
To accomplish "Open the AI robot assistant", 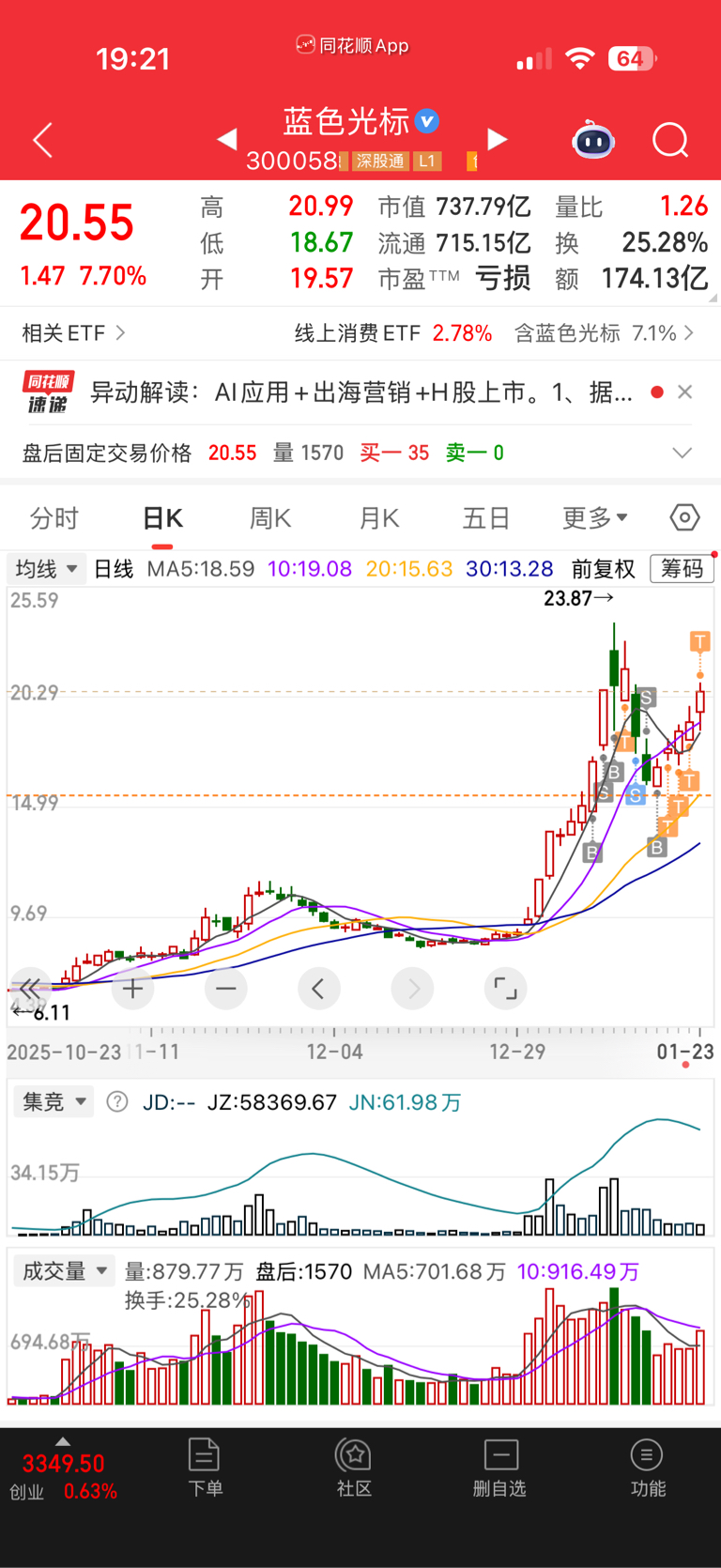I will [x=593, y=141].
